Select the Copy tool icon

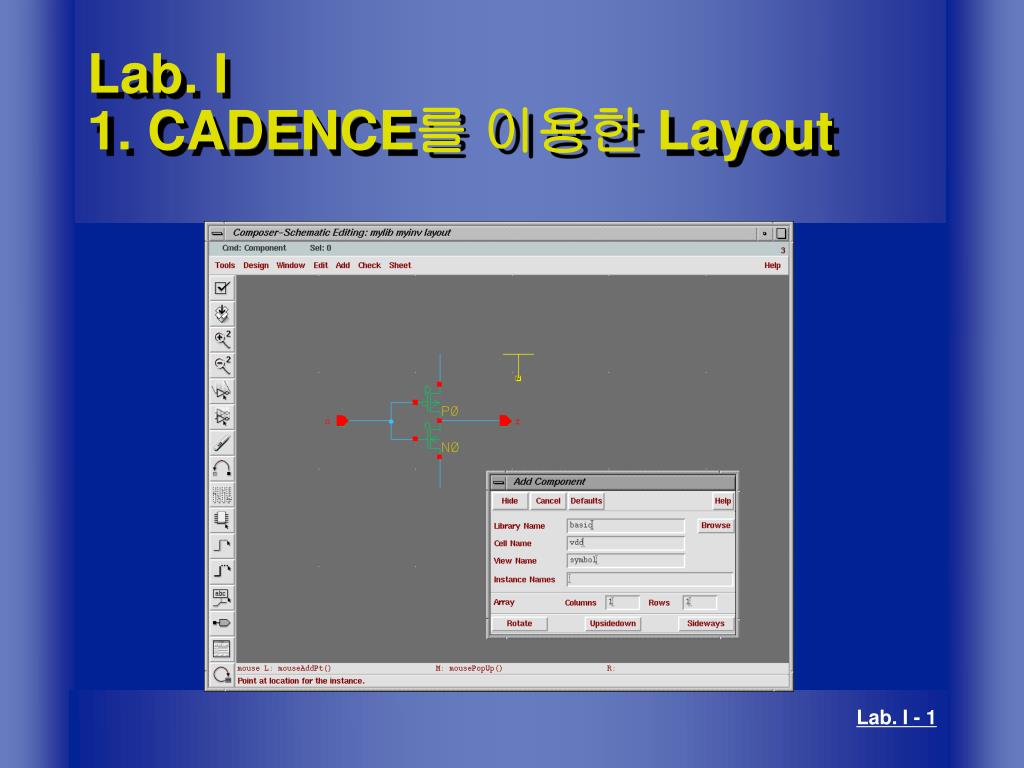point(222,417)
